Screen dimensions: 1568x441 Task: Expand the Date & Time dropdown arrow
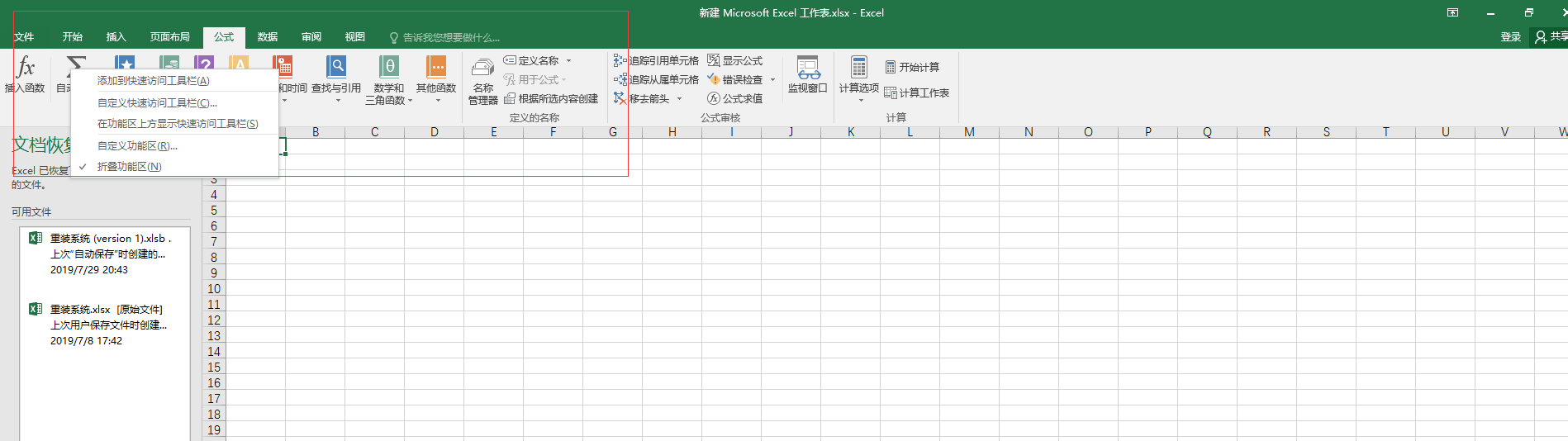(x=284, y=100)
